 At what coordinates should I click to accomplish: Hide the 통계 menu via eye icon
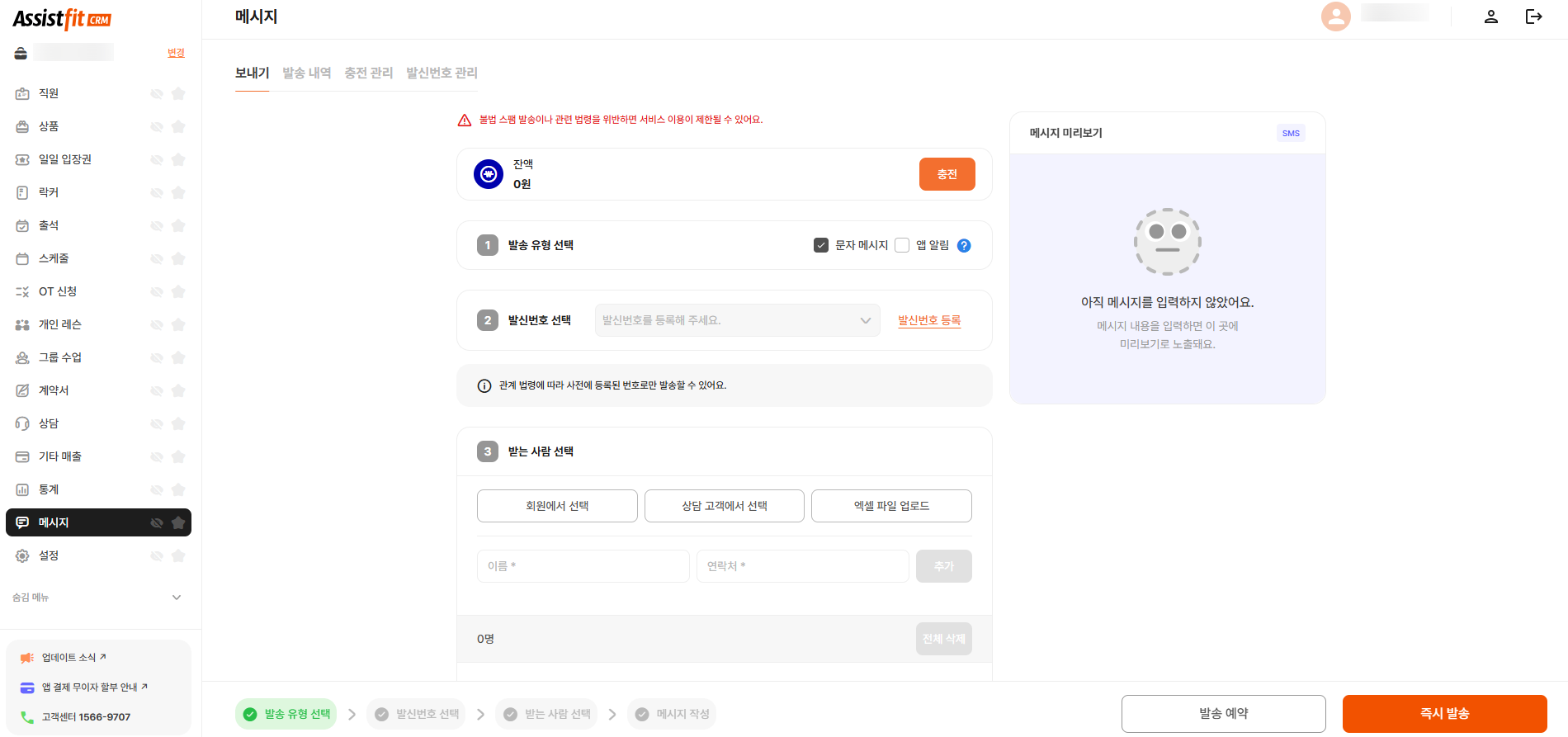click(x=157, y=489)
